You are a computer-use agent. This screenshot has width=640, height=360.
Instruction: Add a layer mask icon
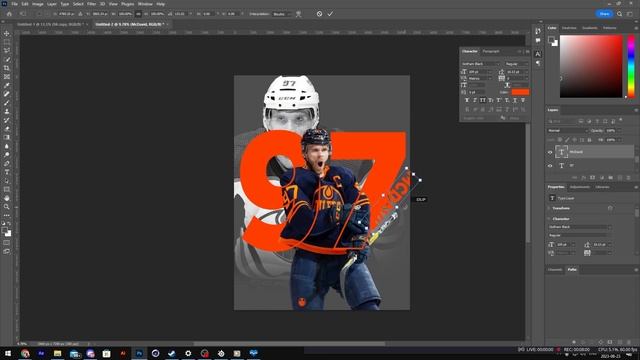592,178
